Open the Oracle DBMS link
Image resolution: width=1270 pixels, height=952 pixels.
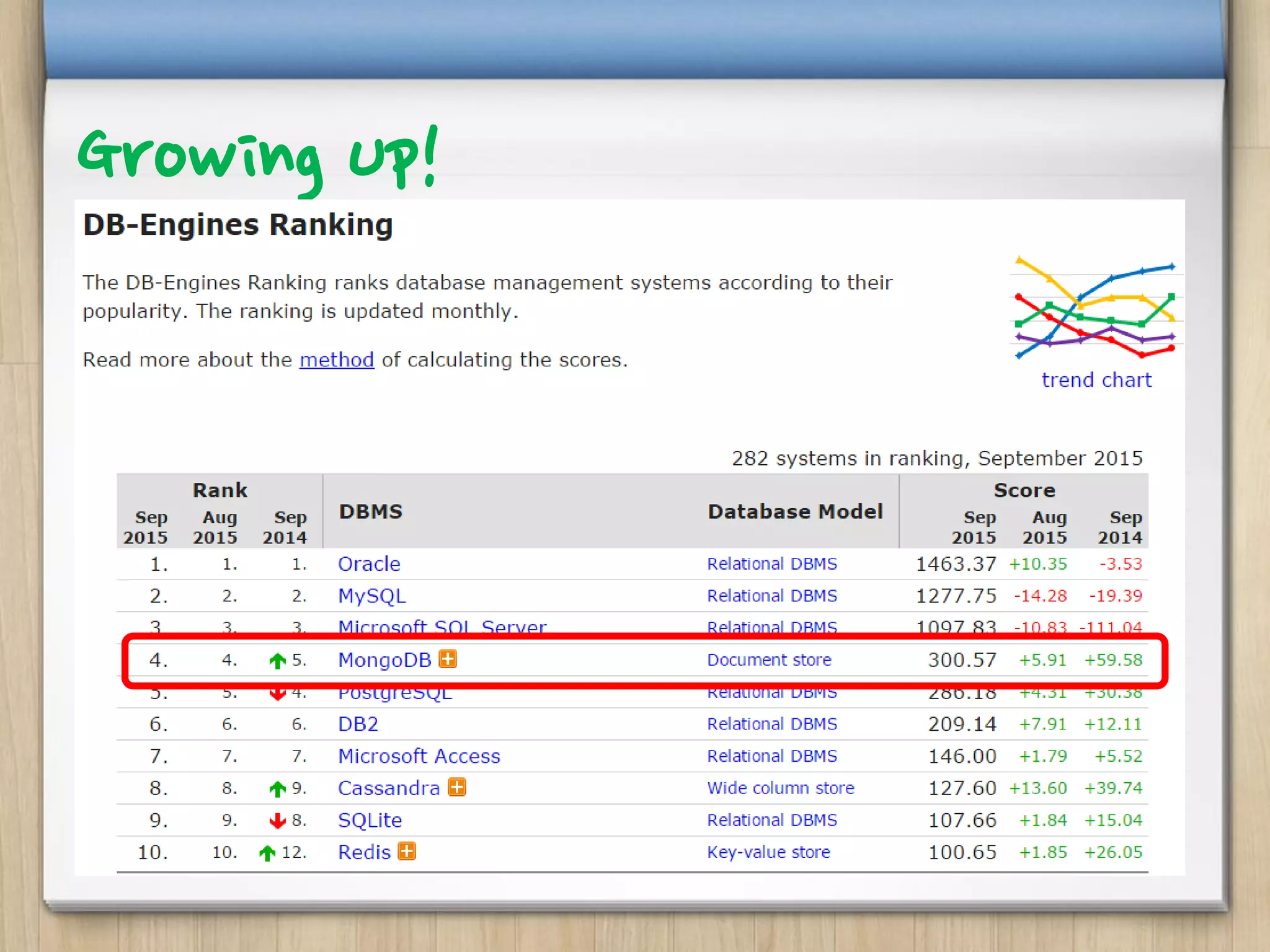pos(369,564)
